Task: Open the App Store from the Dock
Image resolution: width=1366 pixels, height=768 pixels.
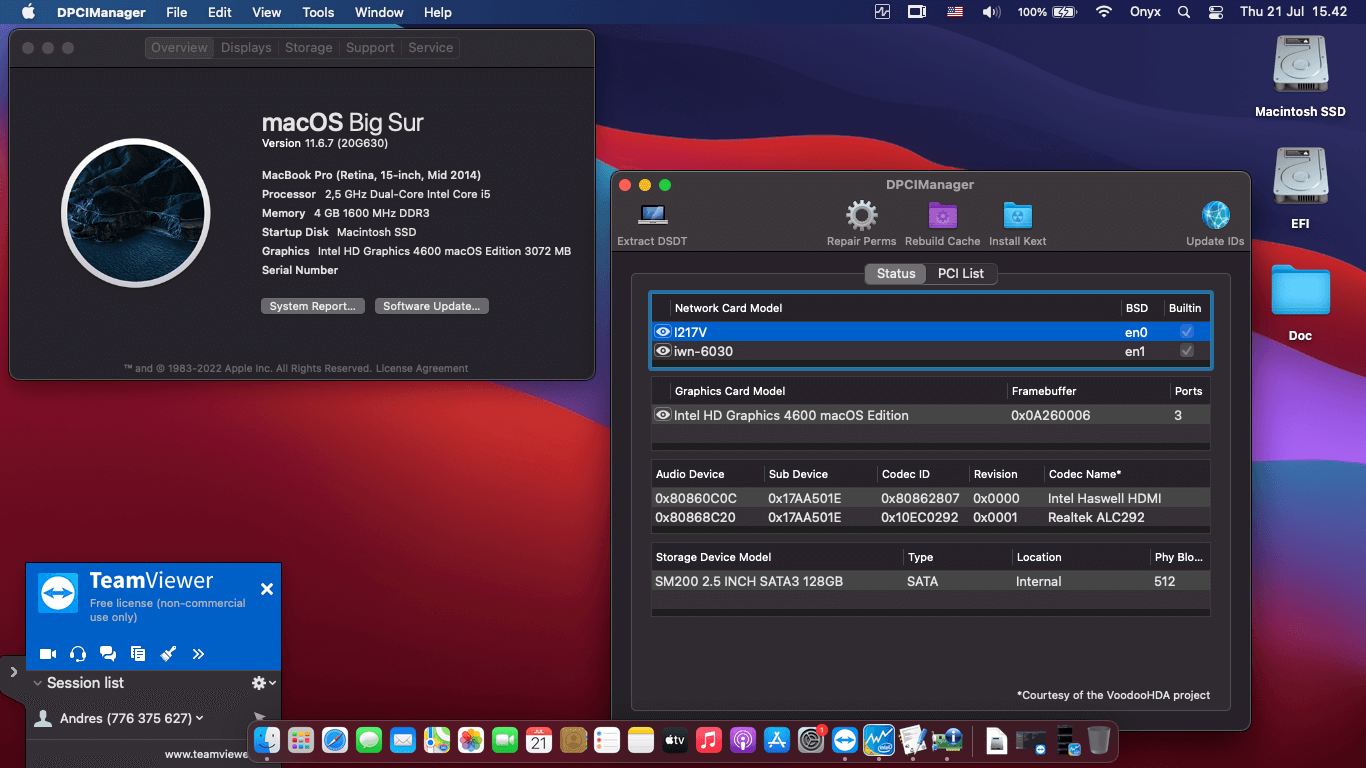Action: [777, 740]
